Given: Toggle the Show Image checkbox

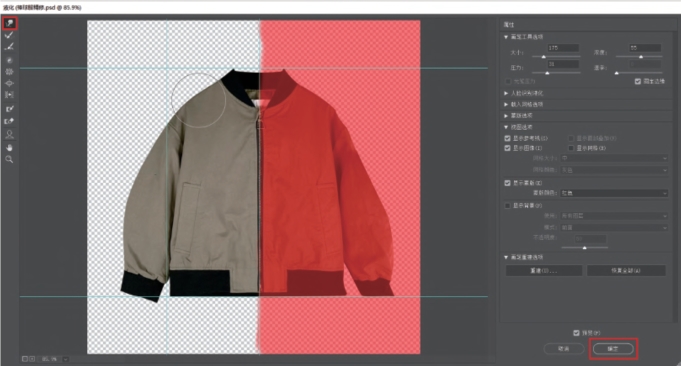Looking at the screenshot, I should [x=507, y=148].
